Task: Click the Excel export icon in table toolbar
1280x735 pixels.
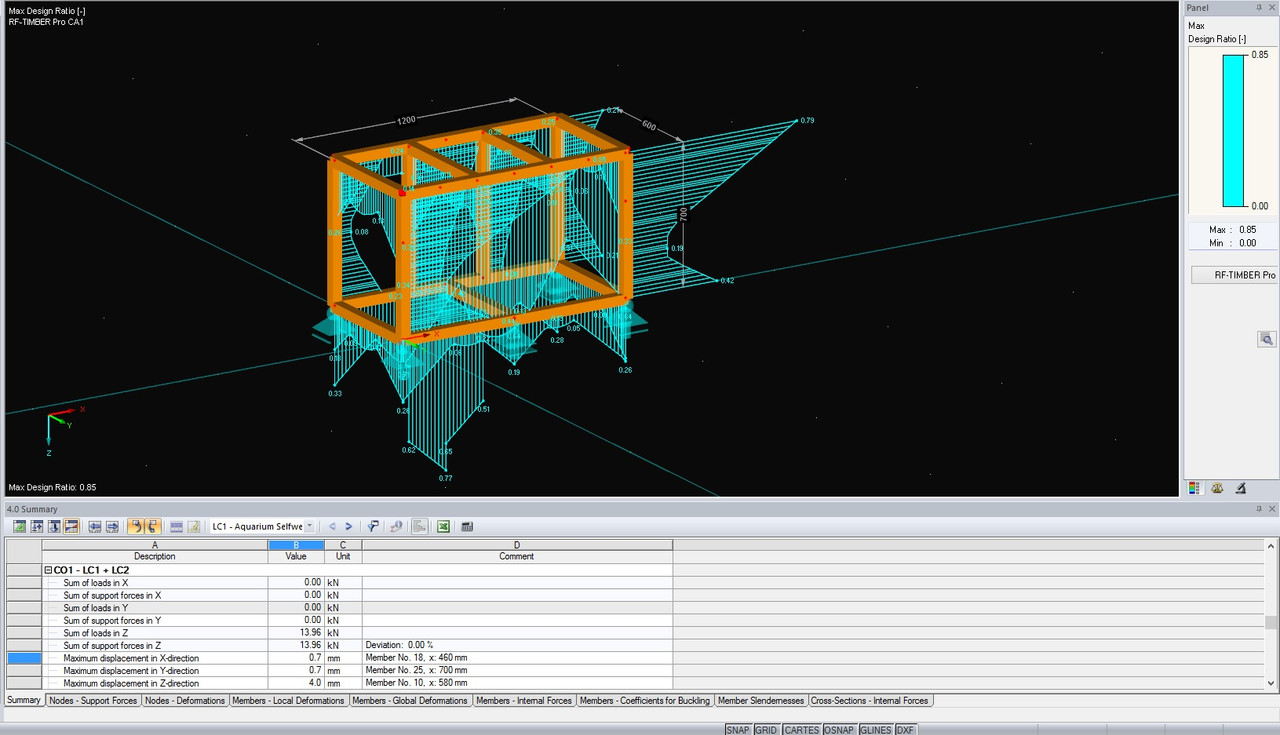Action: (x=443, y=526)
